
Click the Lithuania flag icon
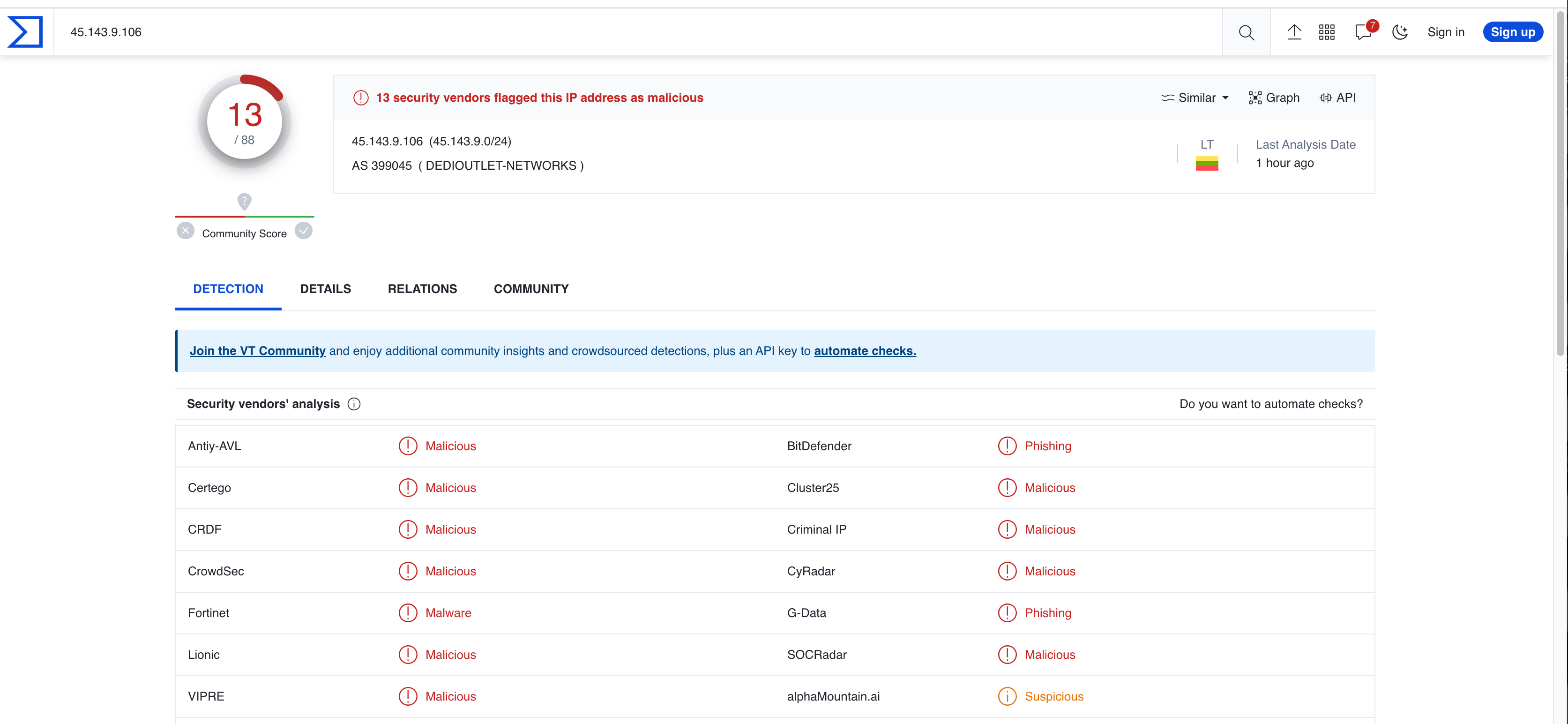tap(1206, 164)
